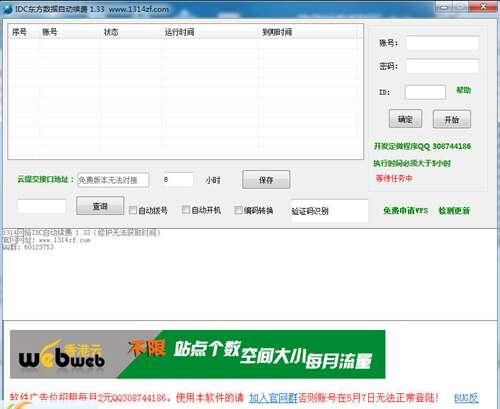Screen dimensions: 500x409
Task: Click the 检测更新 check update link
Action: click(x=454, y=211)
